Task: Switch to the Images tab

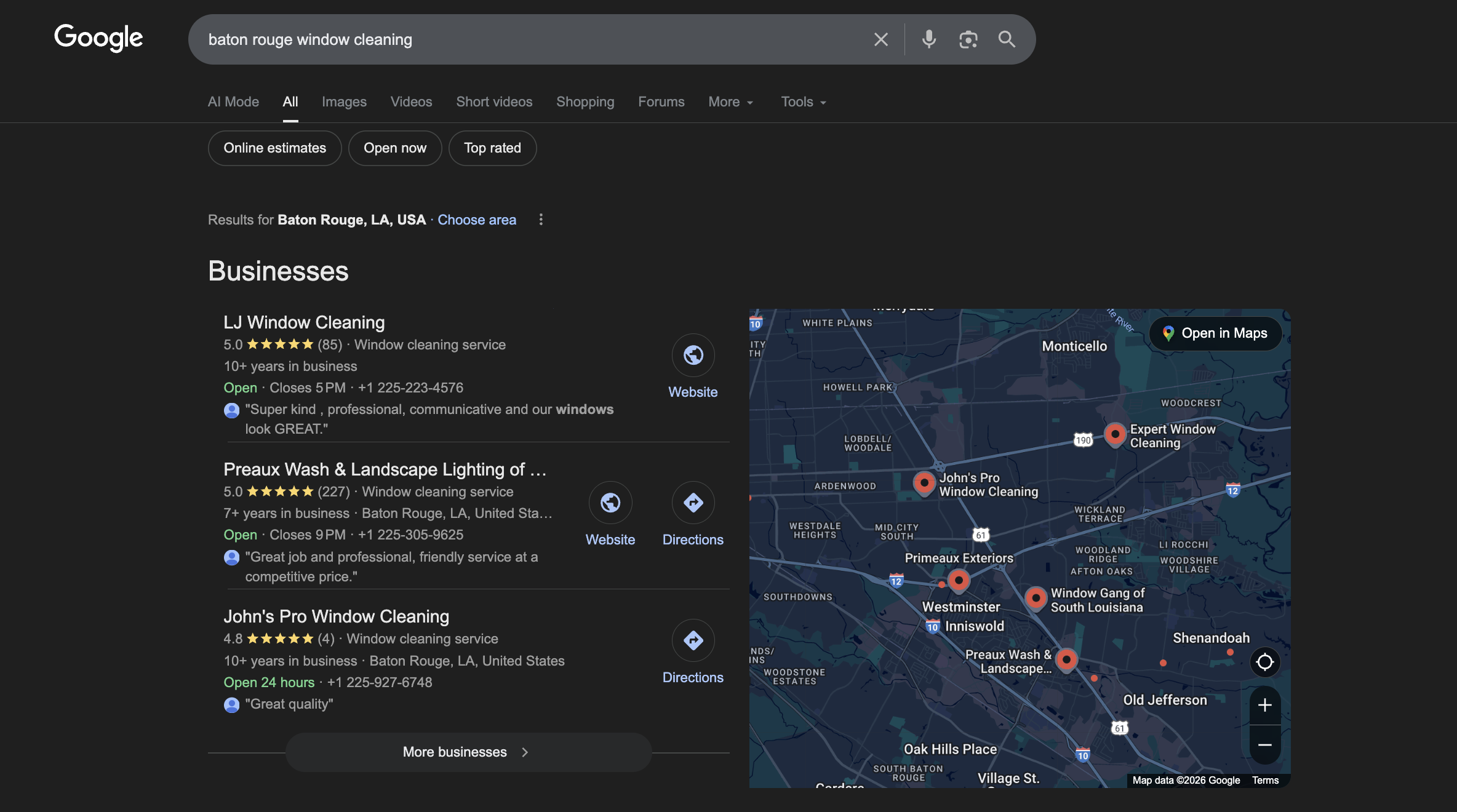Action: (344, 102)
